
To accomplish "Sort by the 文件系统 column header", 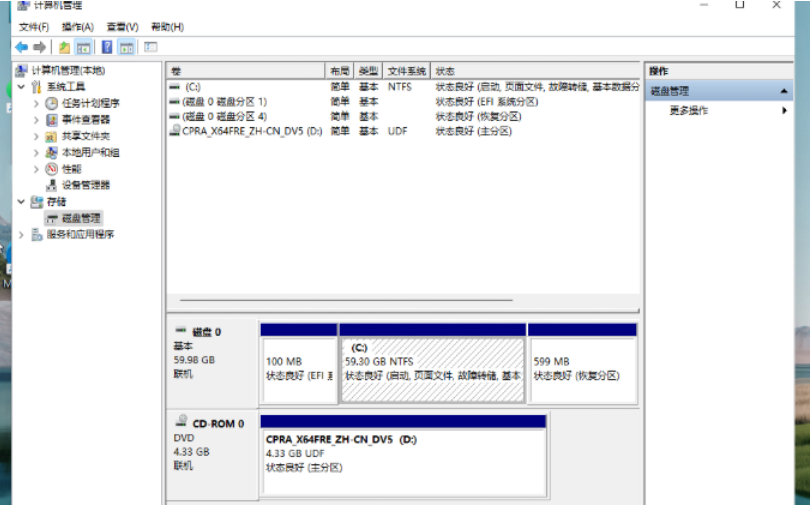I will [x=407, y=71].
